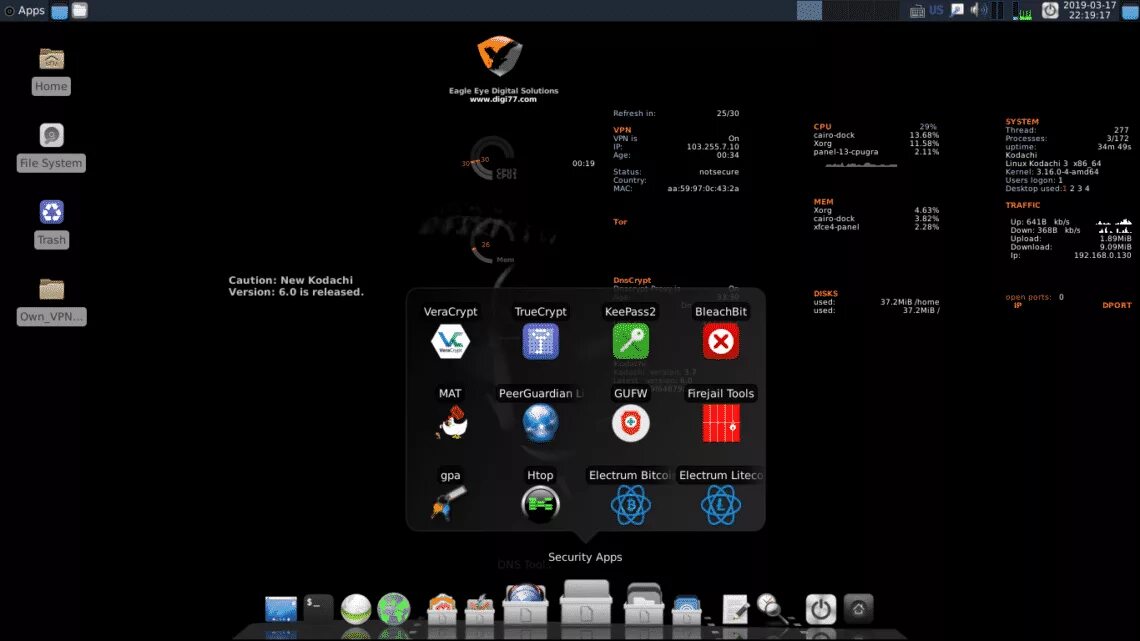Open PeerGuardian Linux globe icon
Viewport: 1140px width, 641px height.
[x=540, y=422]
